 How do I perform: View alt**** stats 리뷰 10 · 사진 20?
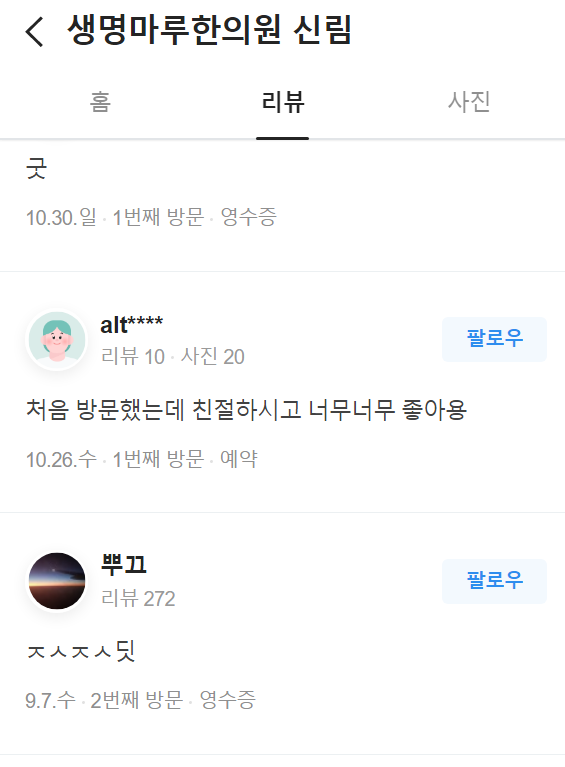click(173, 357)
